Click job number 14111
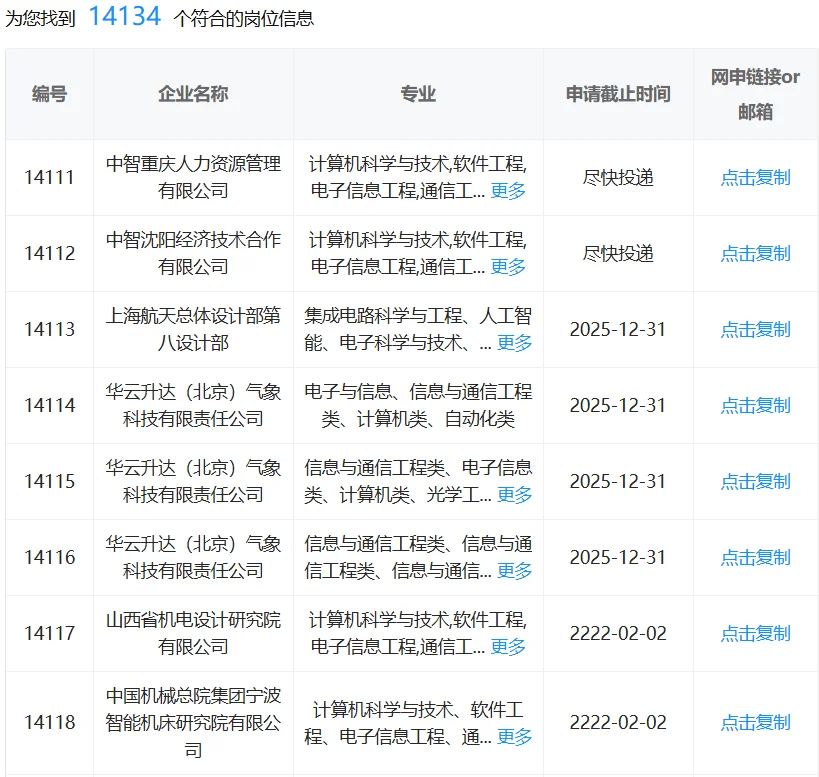Screen dimensions: 819x777 pyautogui.click(x=50, y=178)
